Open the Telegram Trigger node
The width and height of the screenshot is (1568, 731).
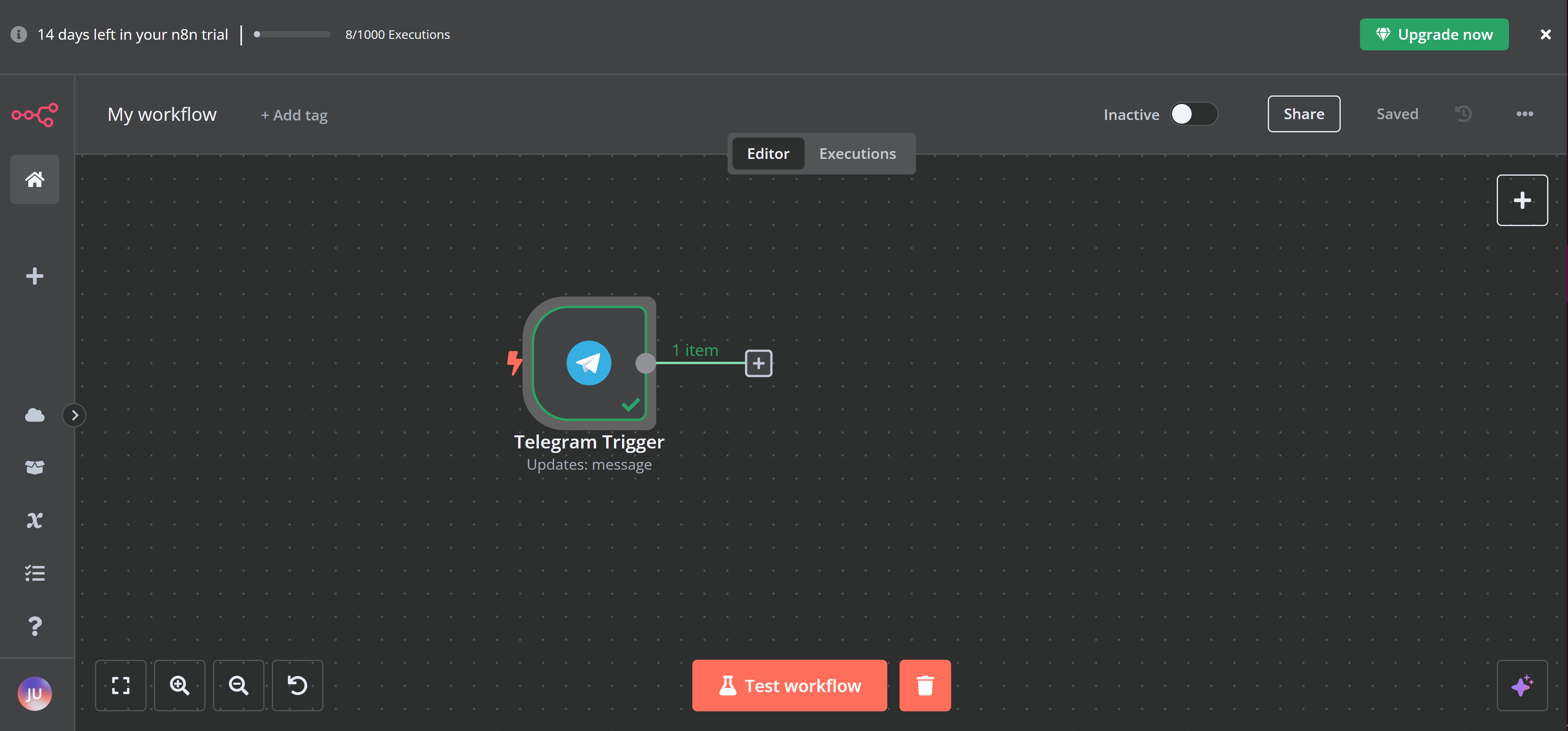[x=588, y=363]
